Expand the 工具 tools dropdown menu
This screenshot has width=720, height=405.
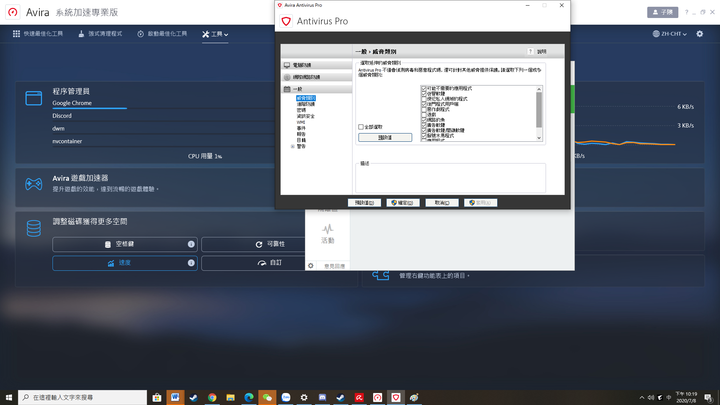point(215,34)
